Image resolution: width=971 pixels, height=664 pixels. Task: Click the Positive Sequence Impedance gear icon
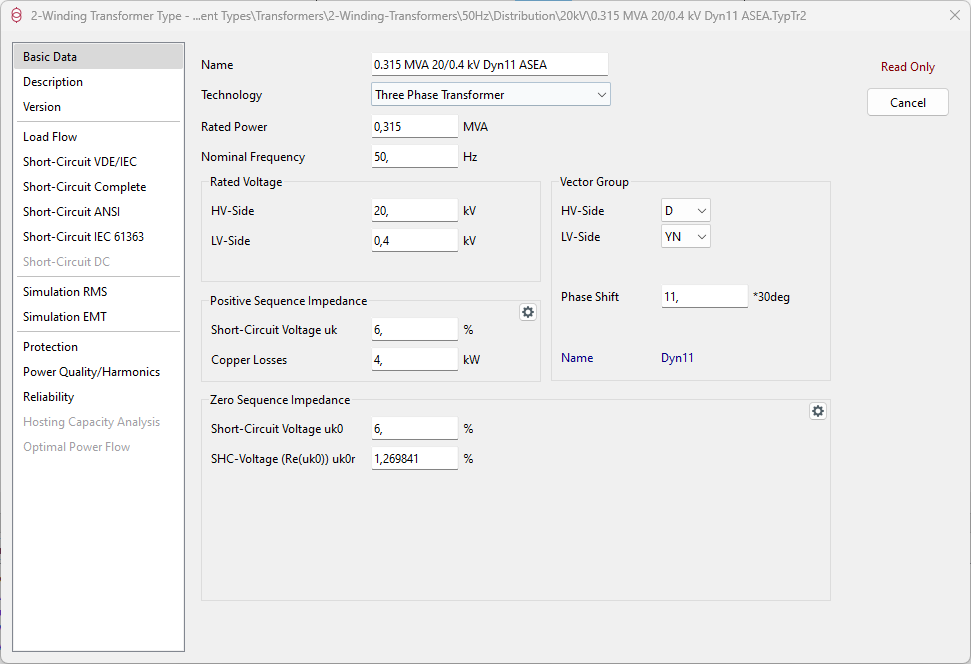pyautogui.click(x=528, y=312)
